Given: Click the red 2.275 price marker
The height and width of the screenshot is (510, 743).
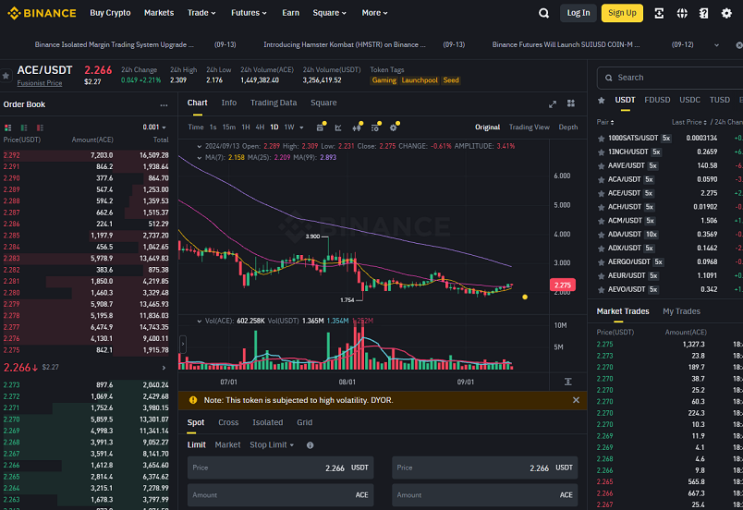Looking at the screenshot, I should (562, 285).
